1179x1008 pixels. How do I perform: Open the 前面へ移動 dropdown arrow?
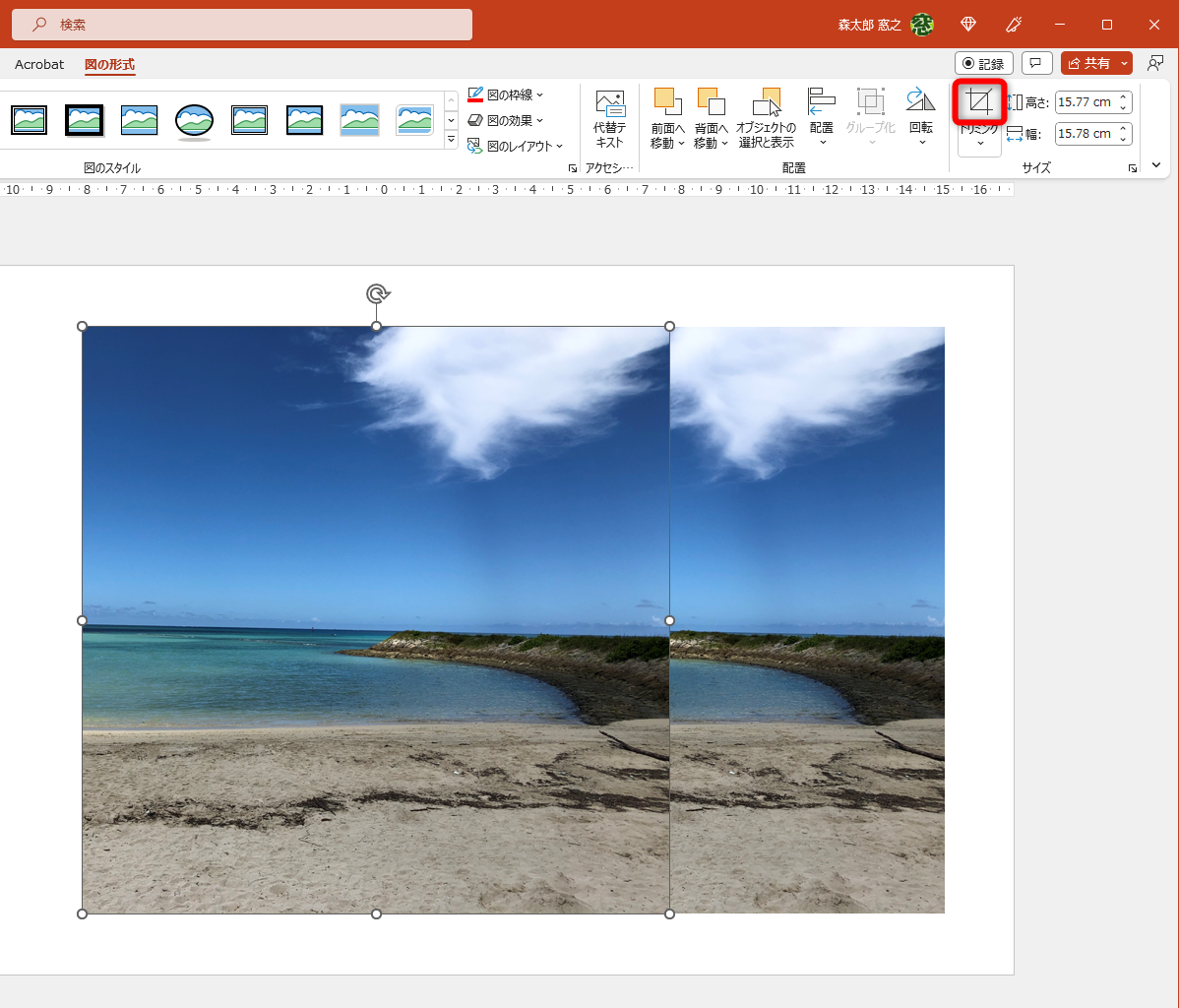pos(681,144)
